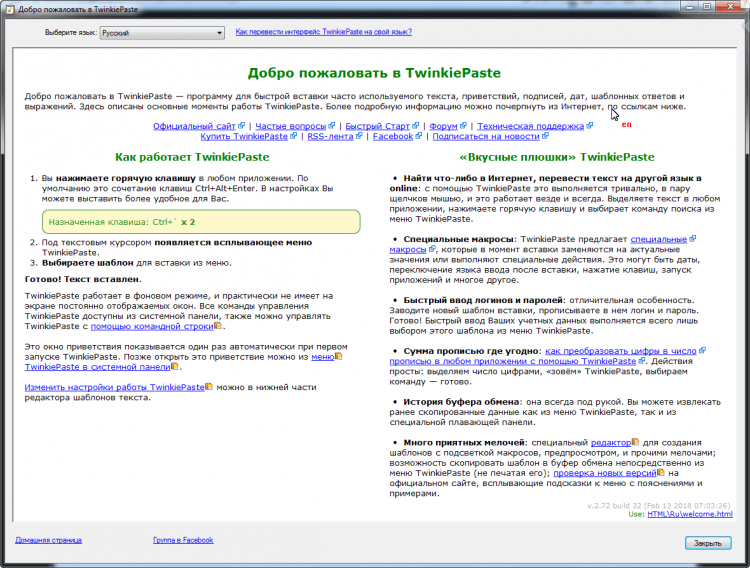Click external-link icon after цифры в число

click(702, 350)
